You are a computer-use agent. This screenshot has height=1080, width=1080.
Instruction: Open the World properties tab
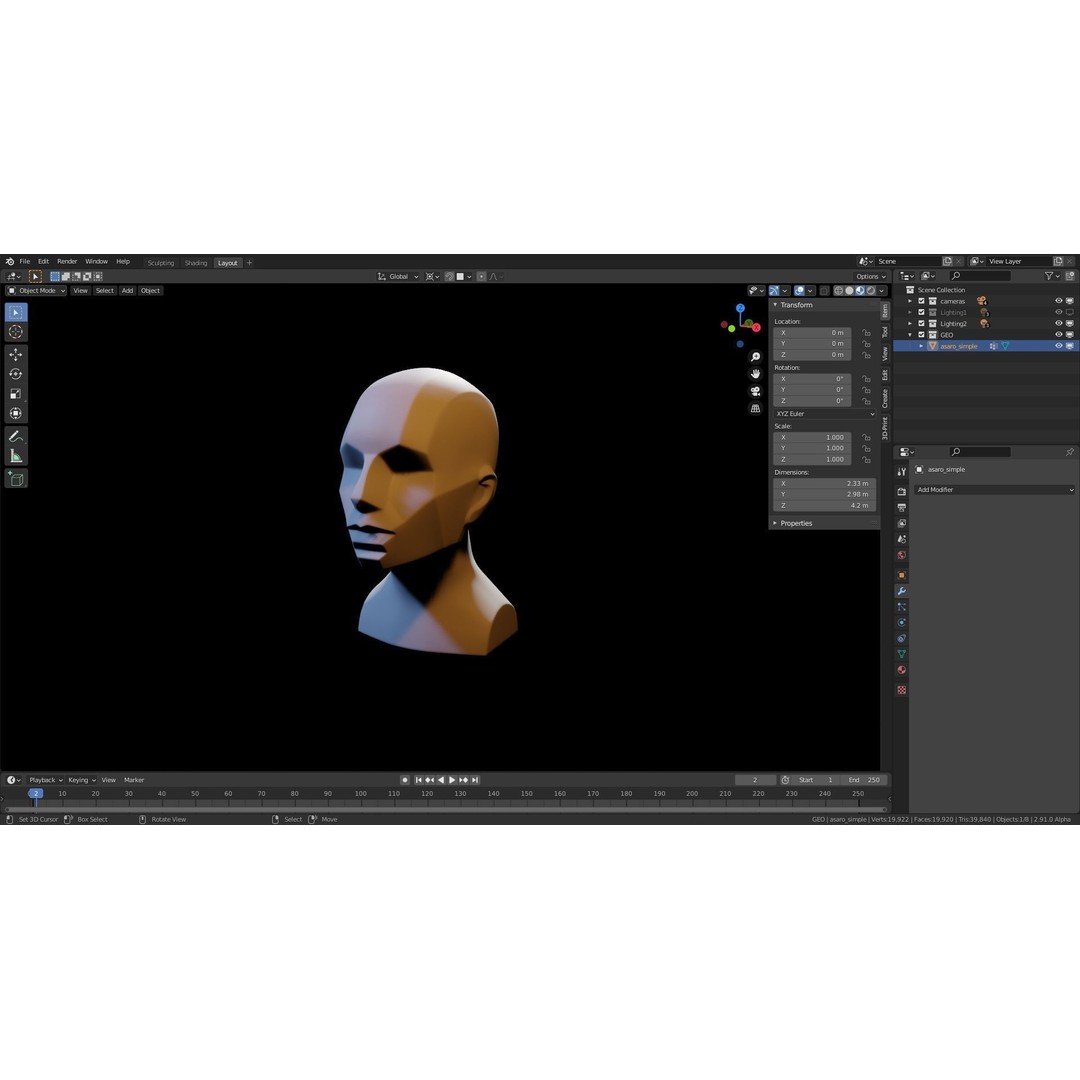point(902,555)
